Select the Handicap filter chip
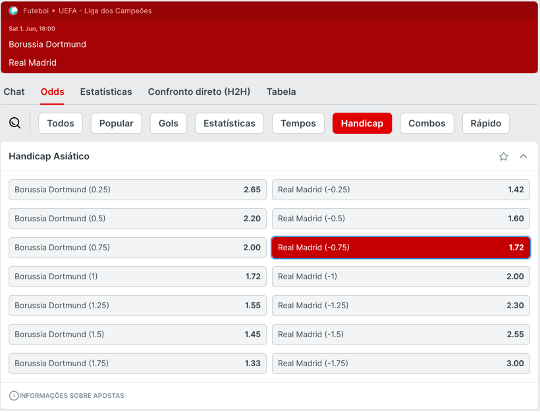540x412 pixels. click(x=362, y=123)
